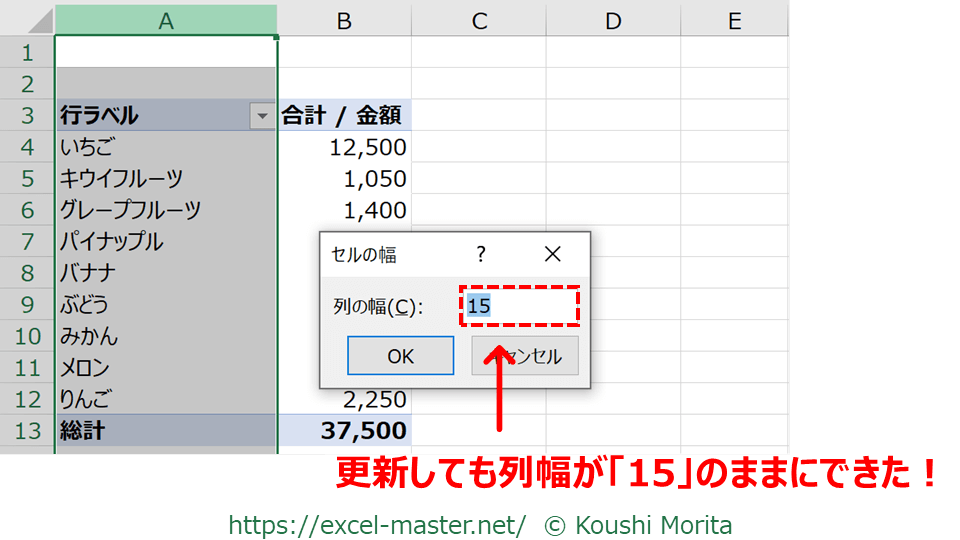The width and height of the screenshot is (960, 540).
Task: Select column D header
Action: click(613, 20)
